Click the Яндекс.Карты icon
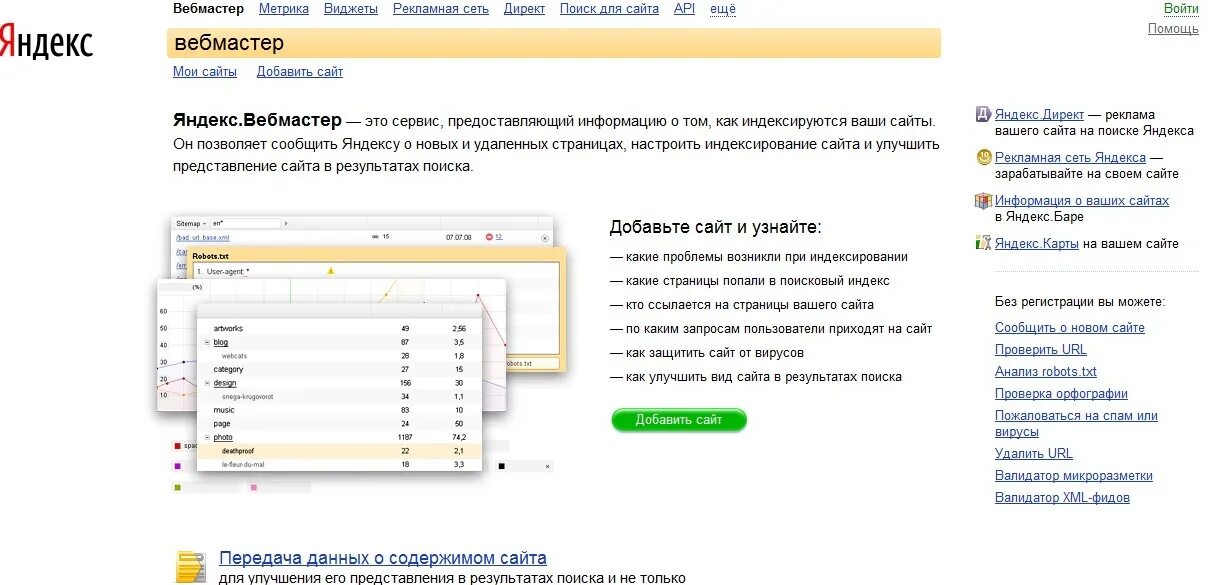Screen dimensions: 1216x585 click(983, 243)
